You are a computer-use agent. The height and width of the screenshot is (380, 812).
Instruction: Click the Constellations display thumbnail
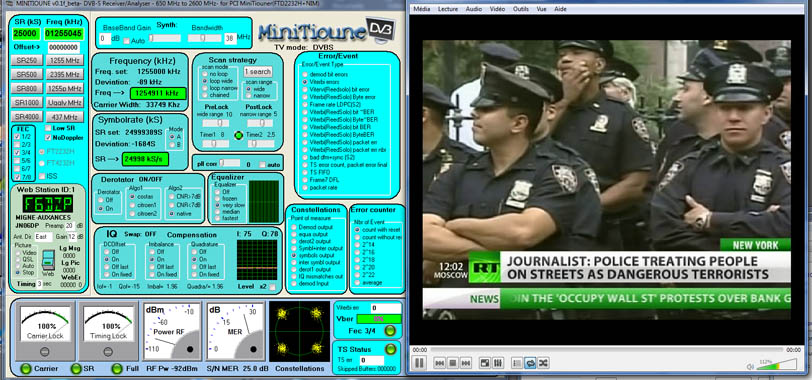[299, 331]
